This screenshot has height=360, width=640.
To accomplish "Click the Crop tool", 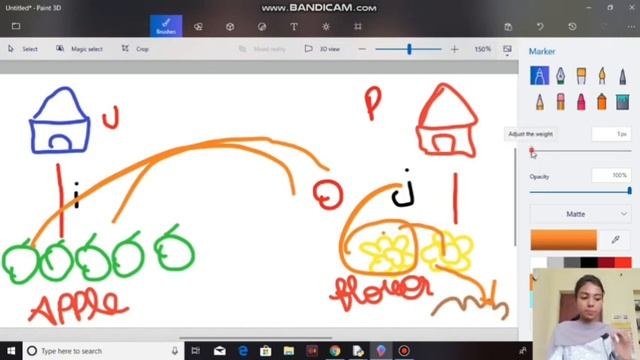I will 135,49.
